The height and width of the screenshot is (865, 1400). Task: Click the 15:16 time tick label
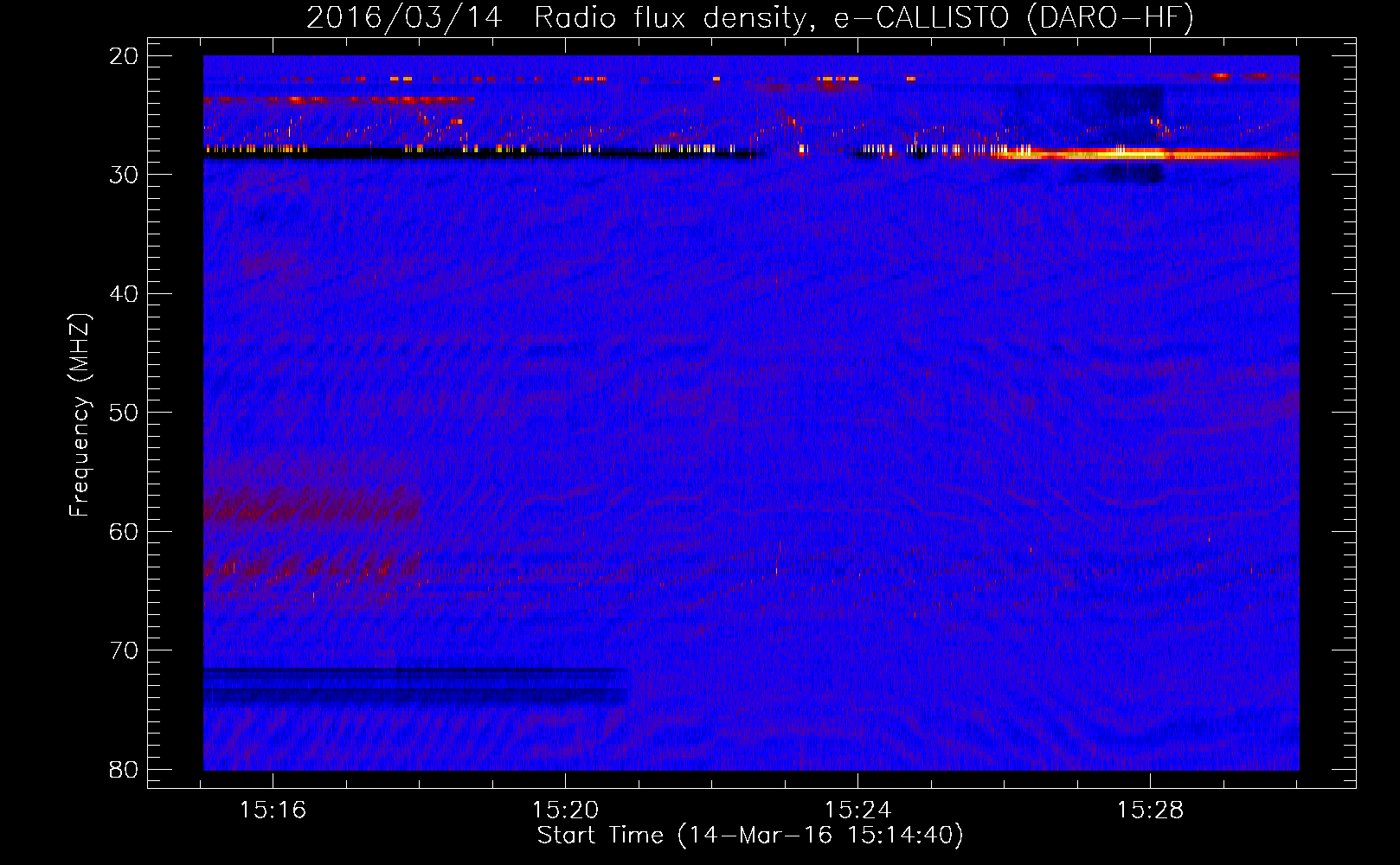(273, 811)
